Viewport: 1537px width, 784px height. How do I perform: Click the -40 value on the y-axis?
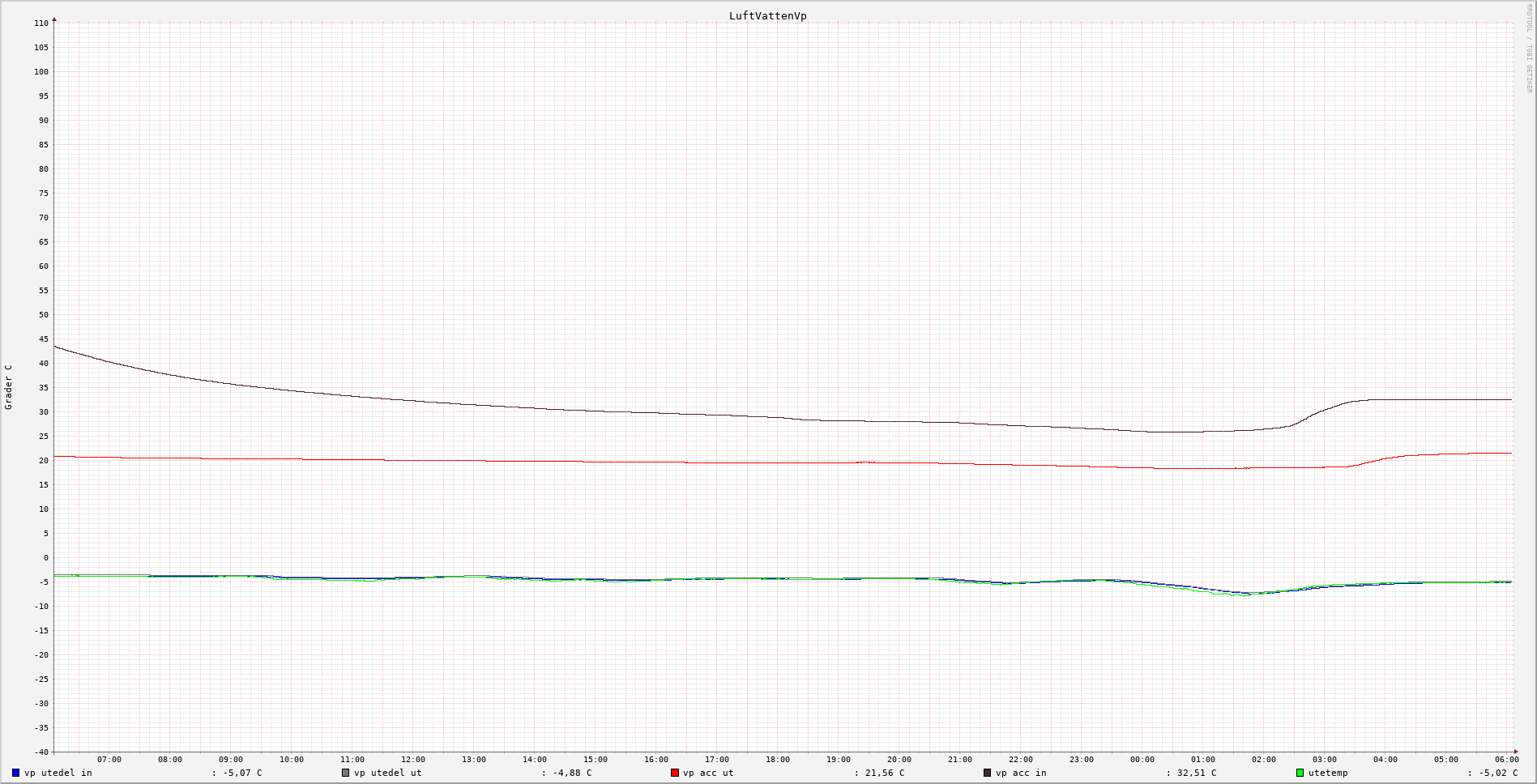coord(40,752)
